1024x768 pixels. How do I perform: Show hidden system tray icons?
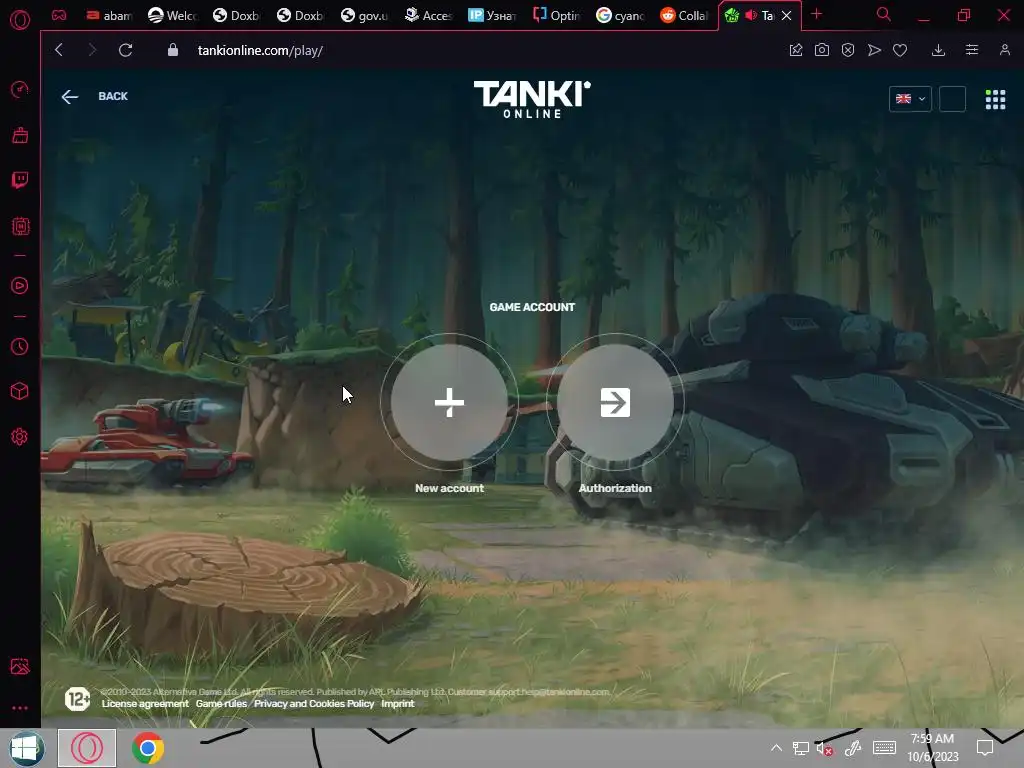[x=776, y=748]
